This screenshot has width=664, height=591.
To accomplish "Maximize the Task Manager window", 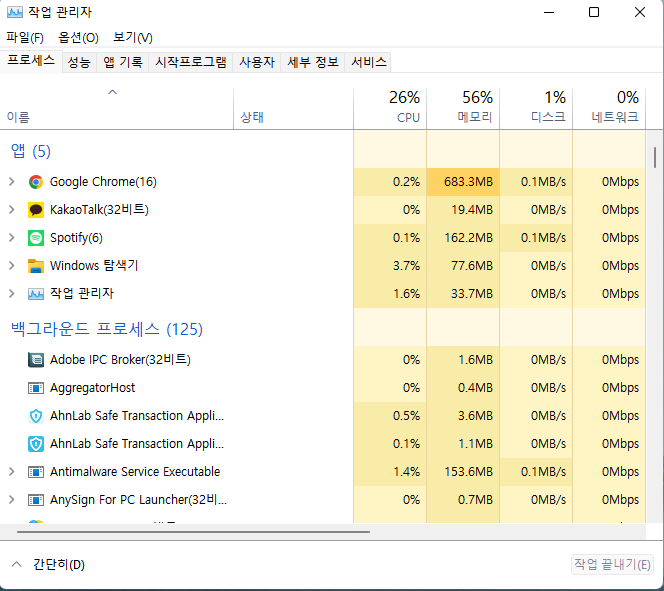I will [x=594, y=12].
